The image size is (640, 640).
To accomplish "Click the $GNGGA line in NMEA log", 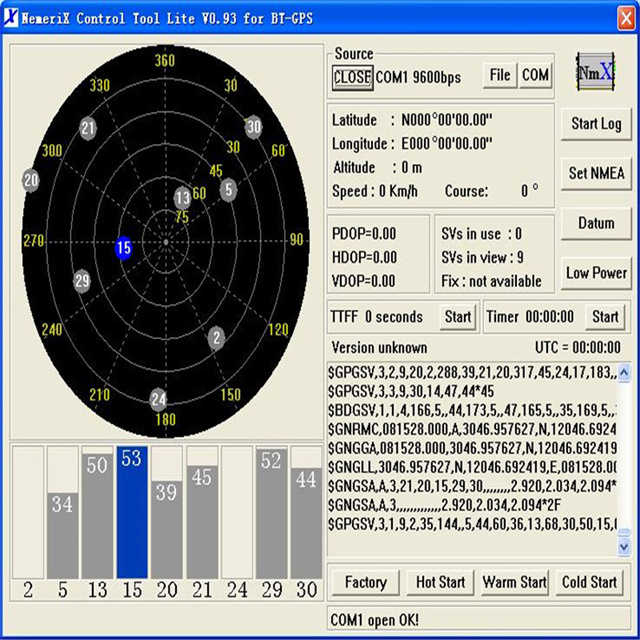I will (x=472, y=448).
